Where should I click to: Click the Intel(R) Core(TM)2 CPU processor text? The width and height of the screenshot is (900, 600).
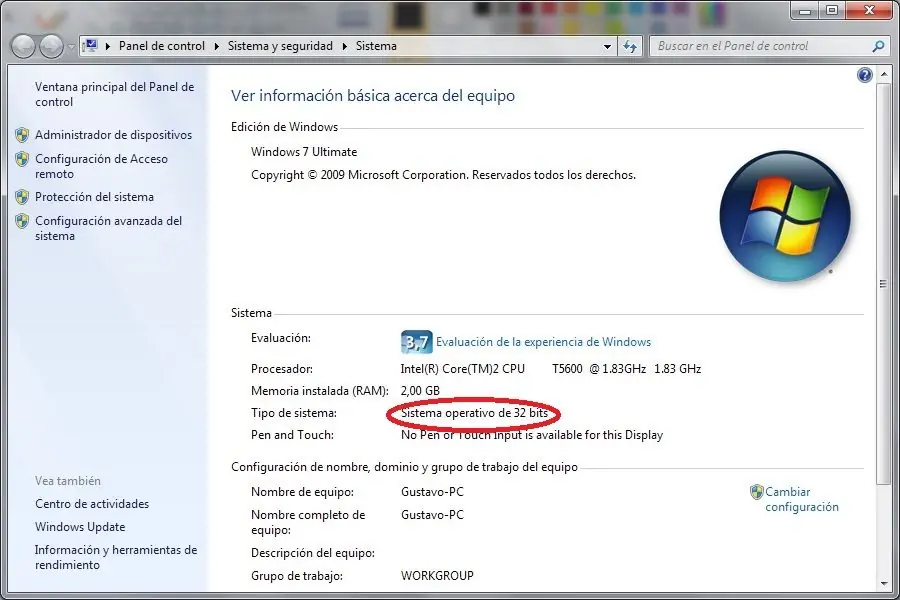pyautogui.click(x=463, y=369)
